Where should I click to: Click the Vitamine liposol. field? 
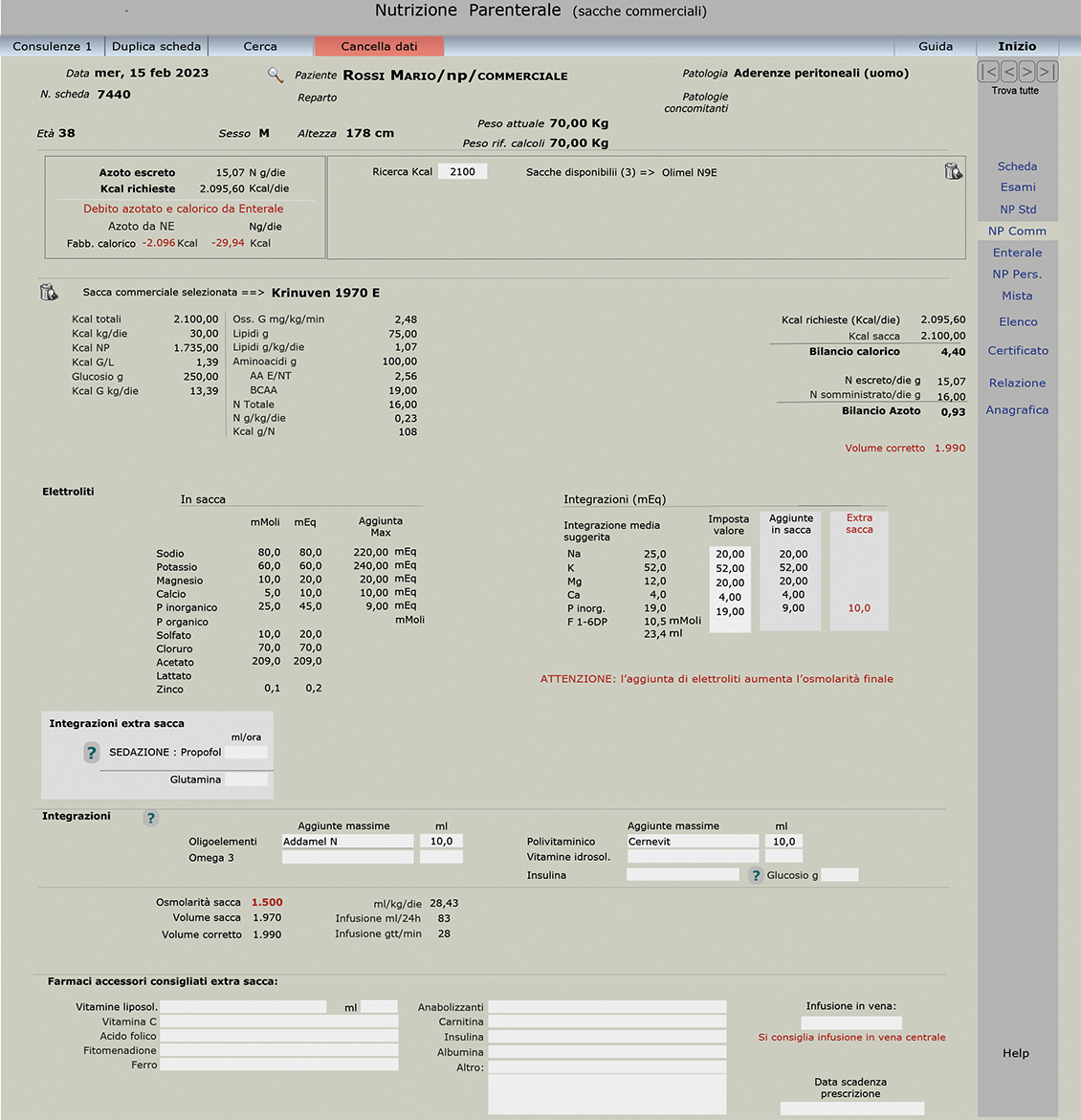tap(243, 1006)
